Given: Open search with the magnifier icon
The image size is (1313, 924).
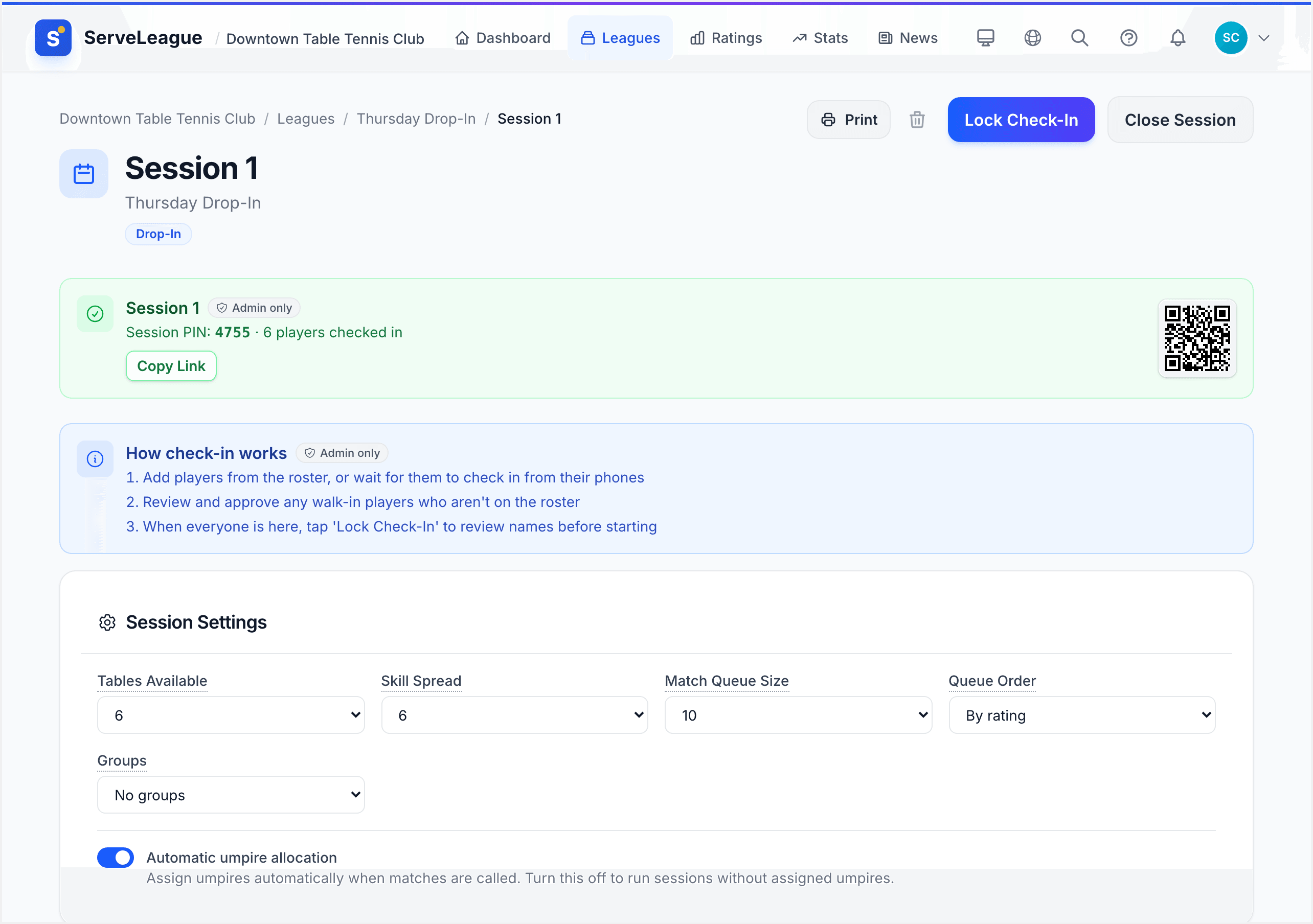Looking at the screenshot, I should [x=1080, y=38].
